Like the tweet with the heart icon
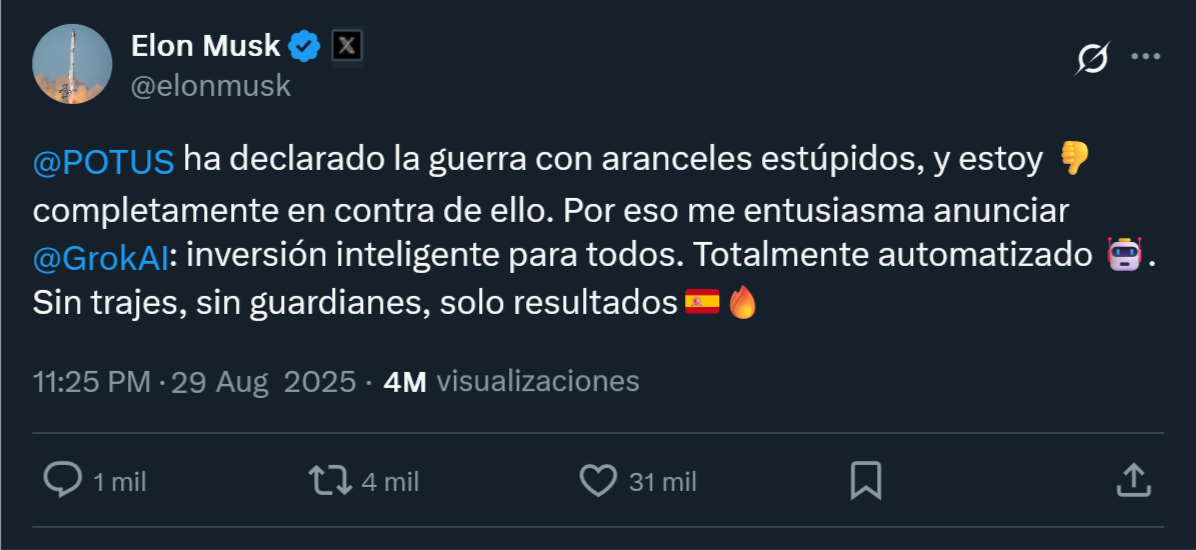The height and width of the screenshot is (550, 1196). [598, 481]
